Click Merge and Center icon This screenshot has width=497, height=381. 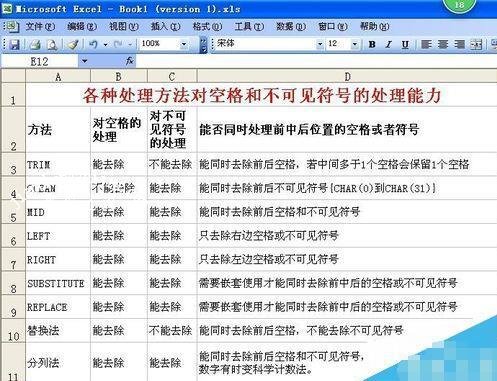[x=476, y=44]
